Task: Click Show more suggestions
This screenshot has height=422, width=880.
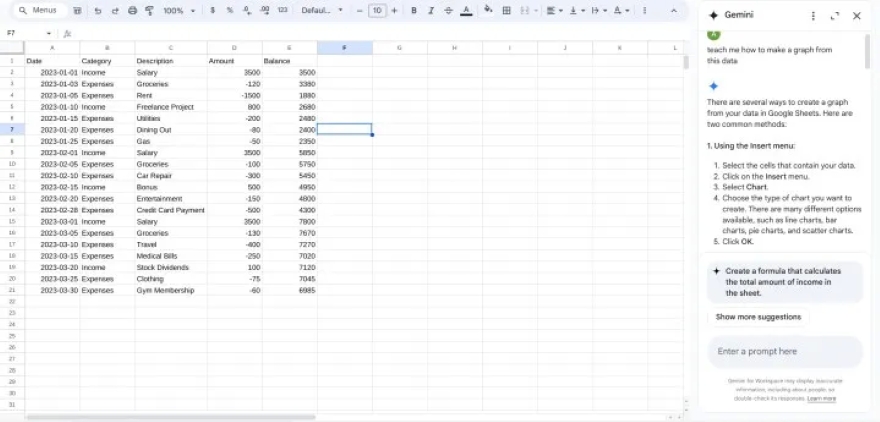Action: (x=758, y=317)
